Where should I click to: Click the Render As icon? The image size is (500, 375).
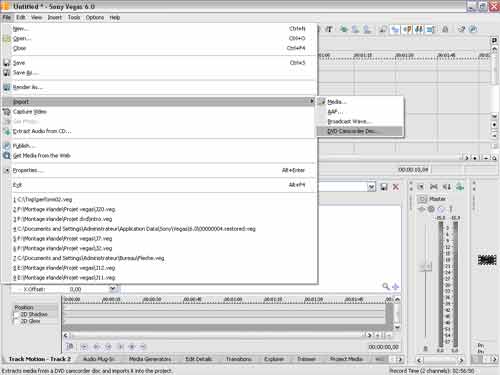(7, 87)
